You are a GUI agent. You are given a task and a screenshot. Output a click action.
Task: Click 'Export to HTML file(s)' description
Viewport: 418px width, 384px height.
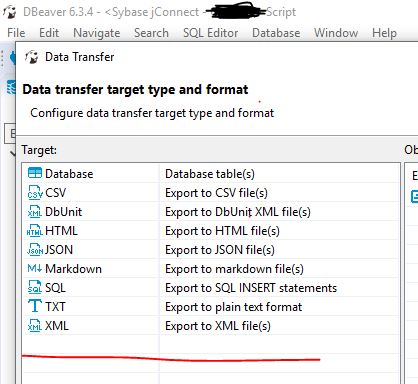(222, 231)
